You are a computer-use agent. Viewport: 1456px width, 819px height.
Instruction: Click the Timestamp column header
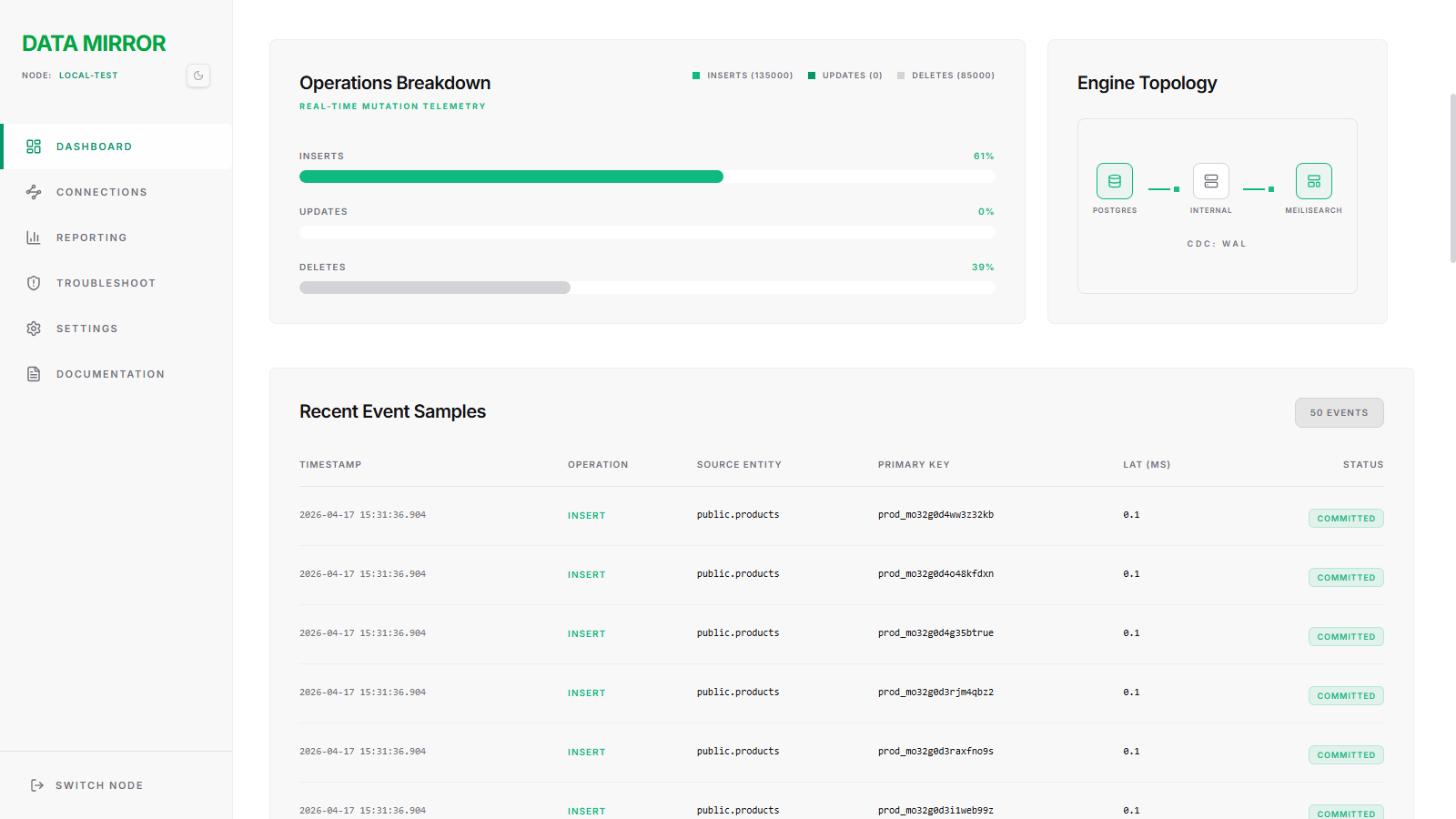point(330,465)
